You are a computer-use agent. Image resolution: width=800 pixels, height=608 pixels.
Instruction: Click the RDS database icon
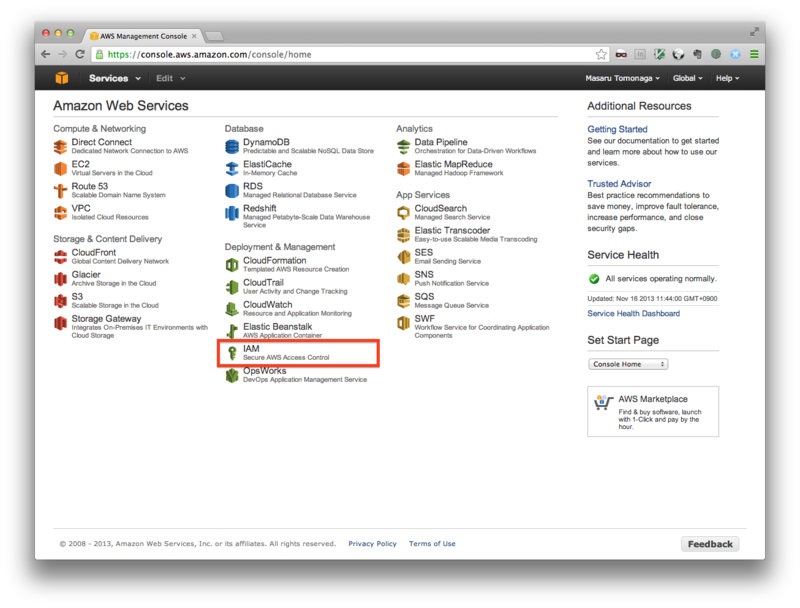(x=232, y=191)
